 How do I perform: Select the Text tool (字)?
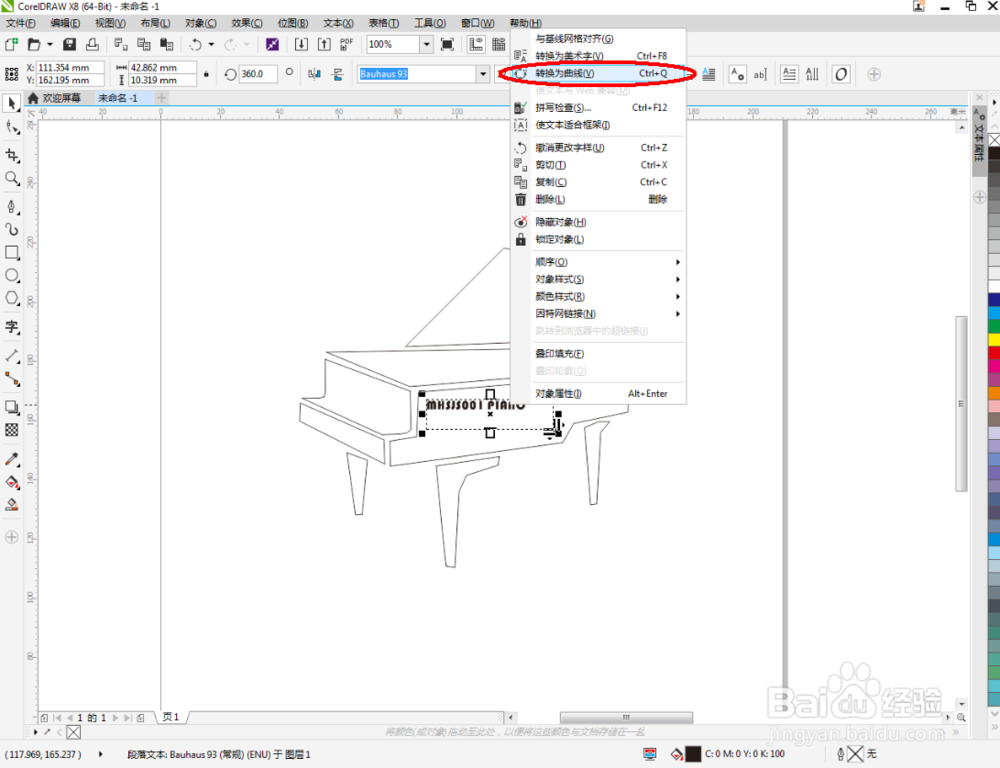tap(11, 327)
